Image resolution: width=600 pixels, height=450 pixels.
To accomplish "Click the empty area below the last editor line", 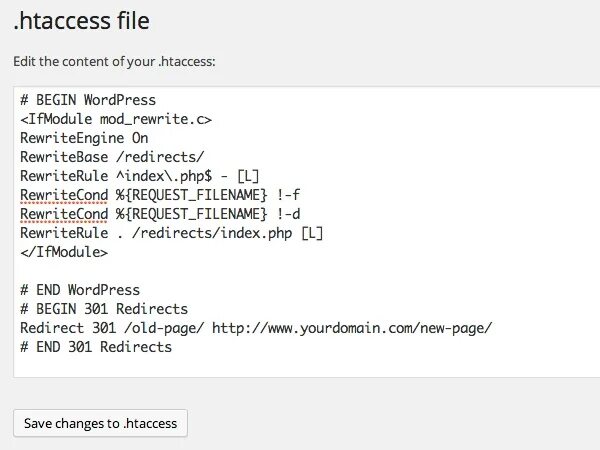I will click(x=300, y=366).
